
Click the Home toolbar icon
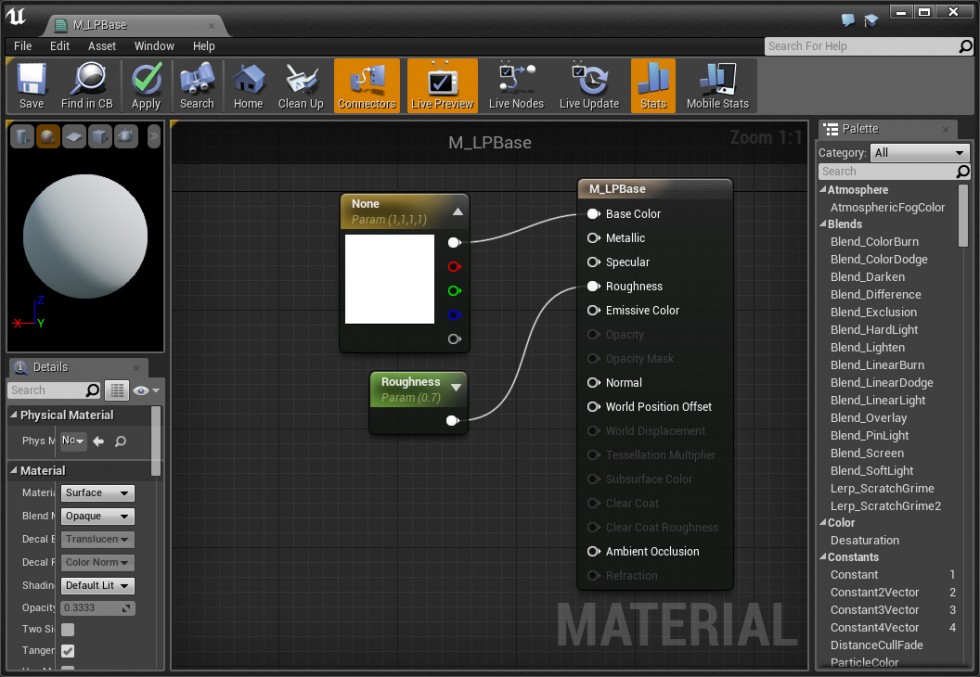[x=248, y=85]
